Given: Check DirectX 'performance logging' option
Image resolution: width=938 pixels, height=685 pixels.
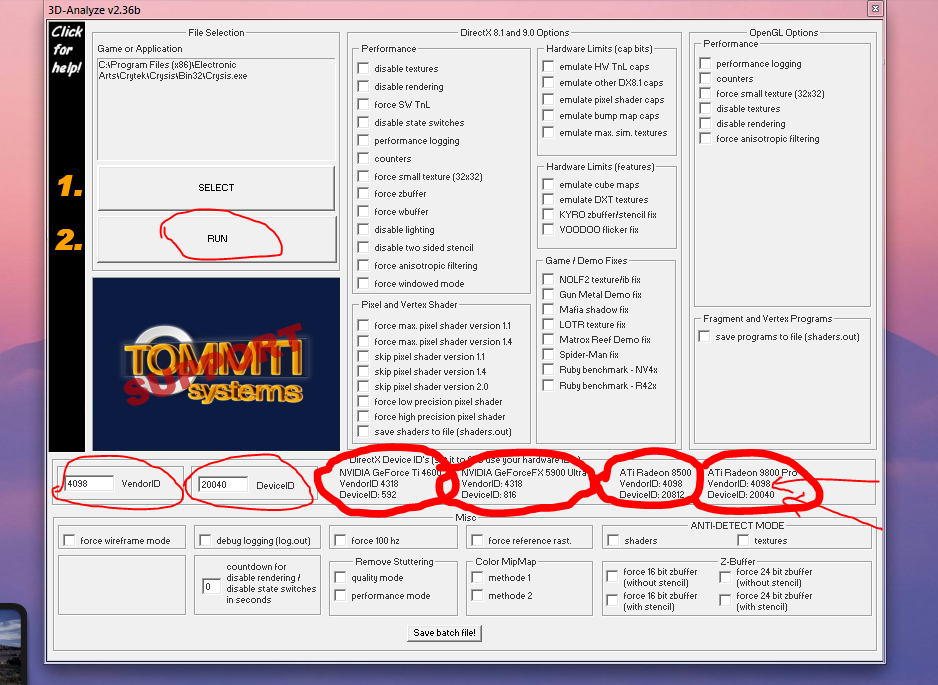Looking at the screenshot, I should [363, 140].
